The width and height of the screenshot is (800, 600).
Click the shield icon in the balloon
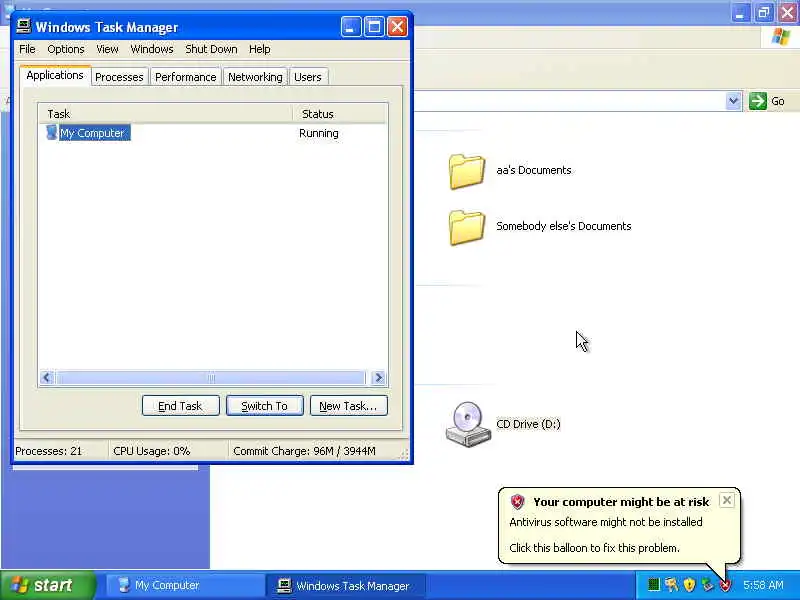pyautogui.click(x=517, y=502)
